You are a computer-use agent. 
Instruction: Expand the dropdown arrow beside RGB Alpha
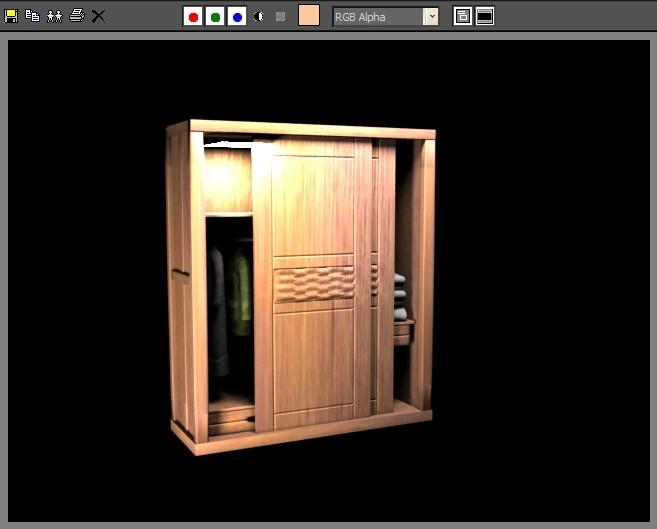pyautogui.click(x=430, y=17)
